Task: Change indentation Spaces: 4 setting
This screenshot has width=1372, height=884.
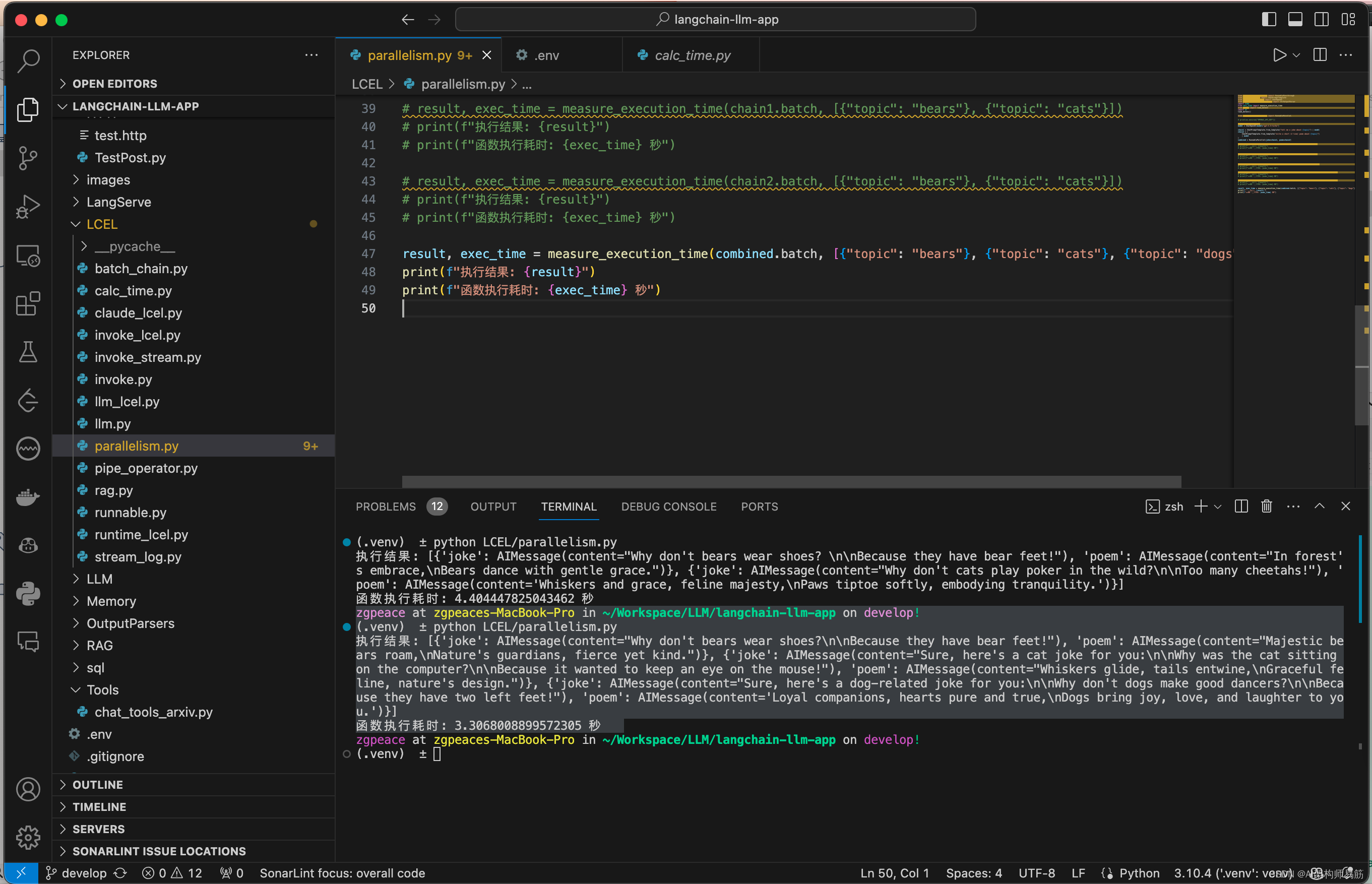Action: 974,873
